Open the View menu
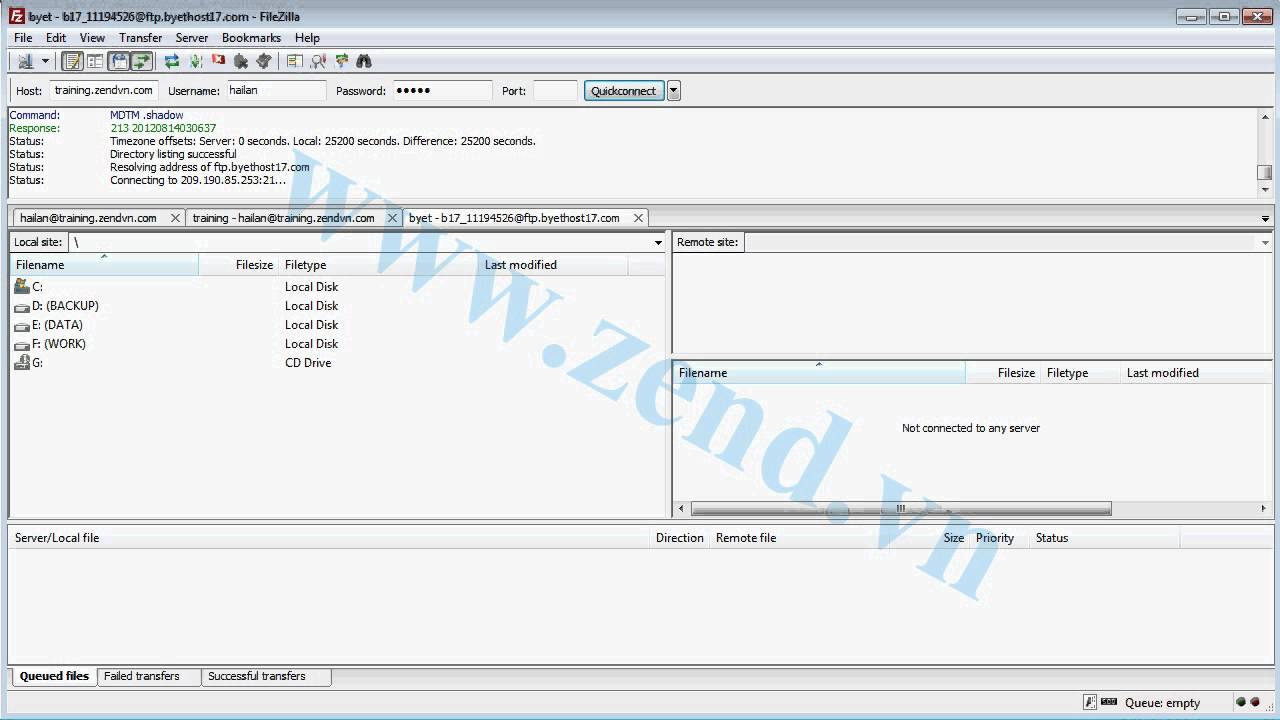 [x=92, y=38]
